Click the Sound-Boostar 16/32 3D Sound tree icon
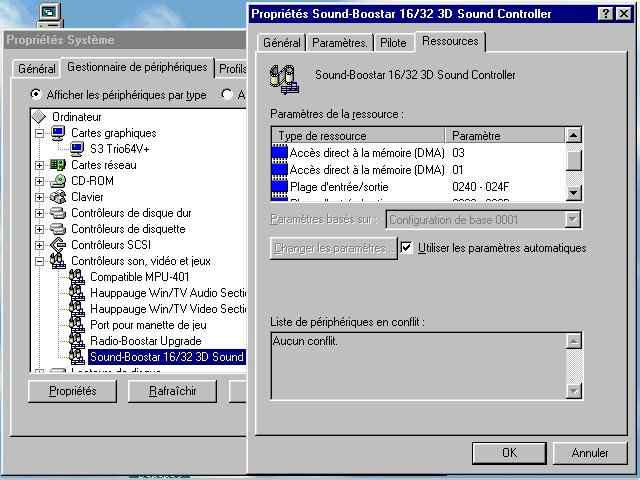The image size is (640, 480). pyautogui.click(x=77, y=357)
